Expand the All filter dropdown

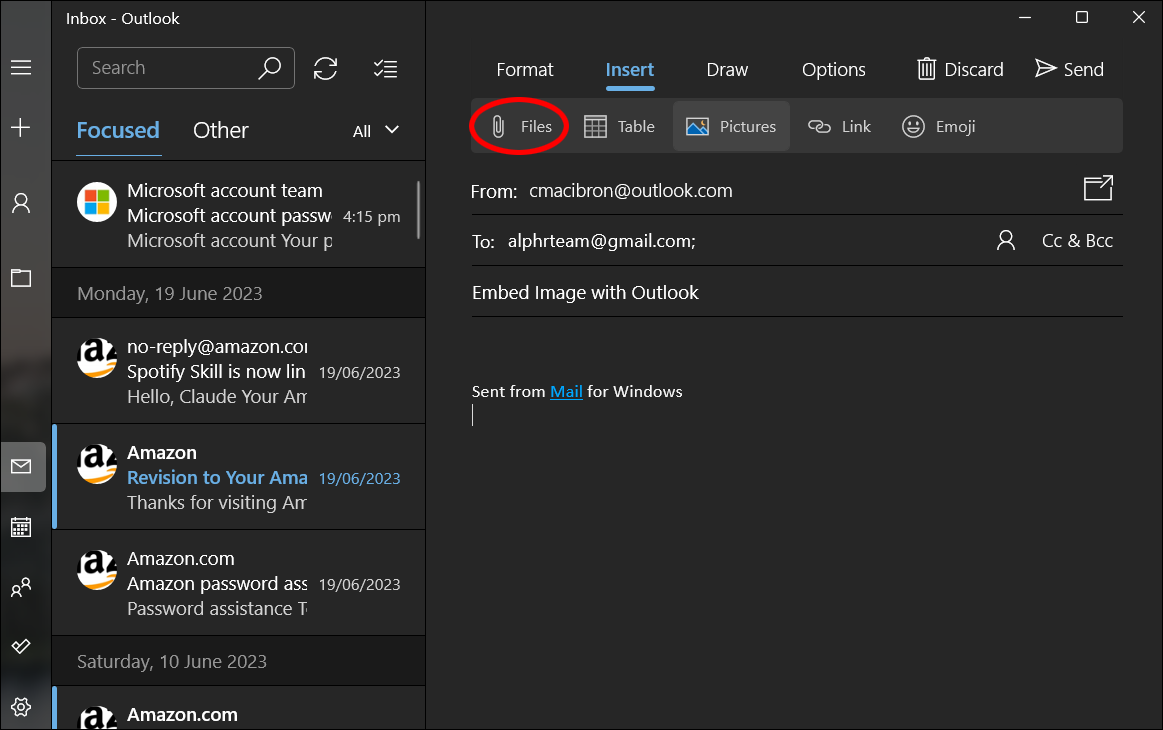[376, 131]
